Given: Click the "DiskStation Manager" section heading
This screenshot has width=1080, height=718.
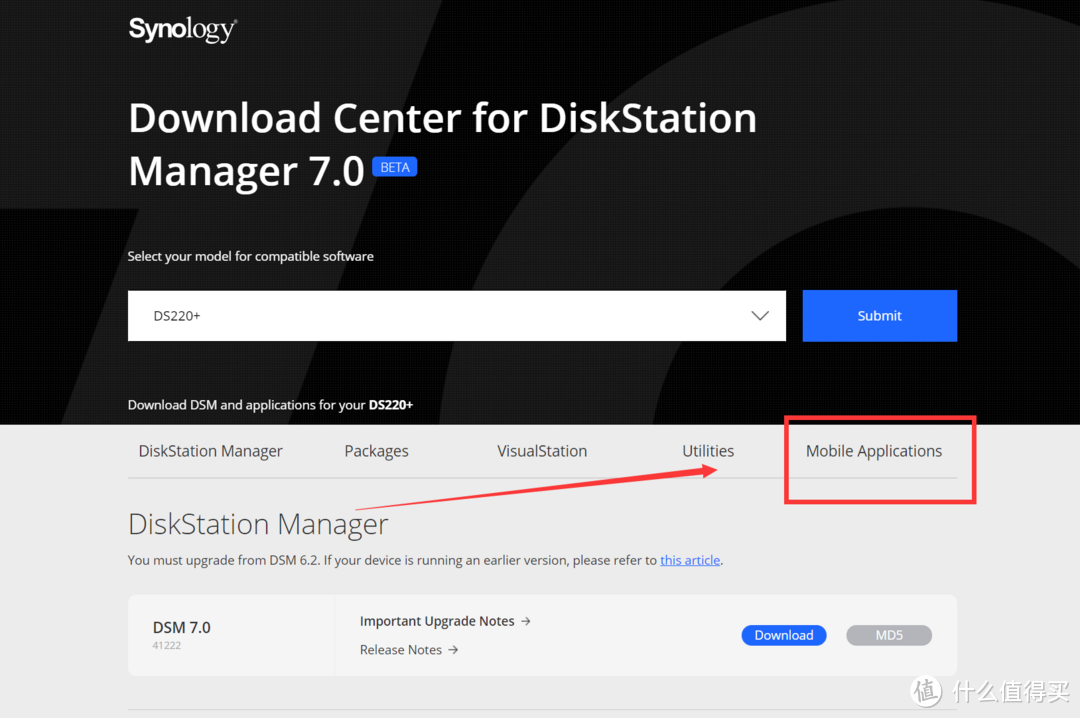Looking at the screenshot, I should click(258, 524).
